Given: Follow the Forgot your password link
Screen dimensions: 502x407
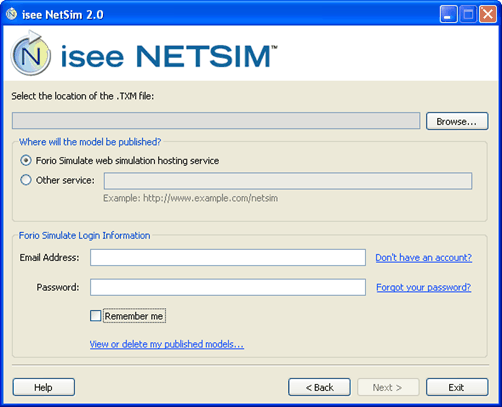Looking at the screenshot, I should (x=424, y=287).
